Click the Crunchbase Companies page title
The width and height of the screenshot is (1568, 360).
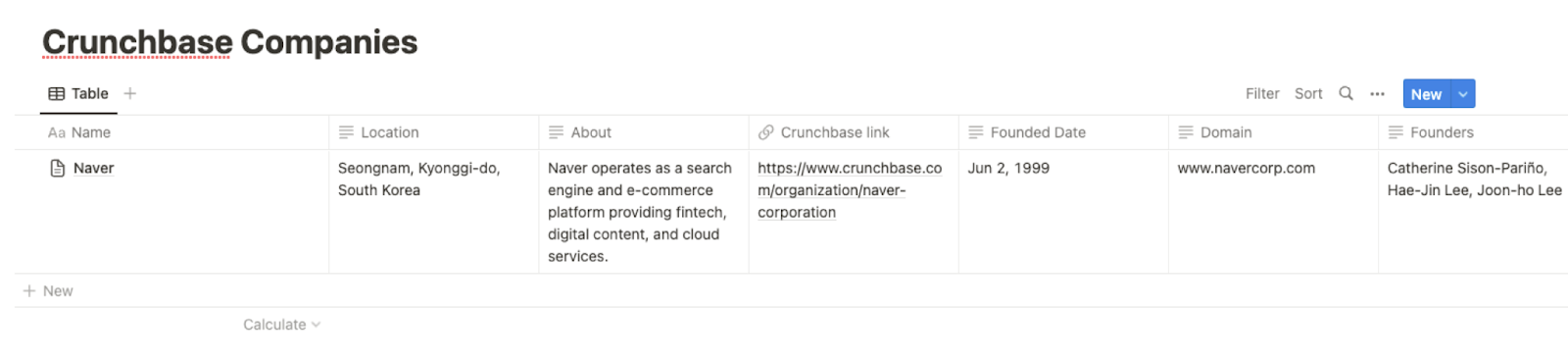coord(230,42)
